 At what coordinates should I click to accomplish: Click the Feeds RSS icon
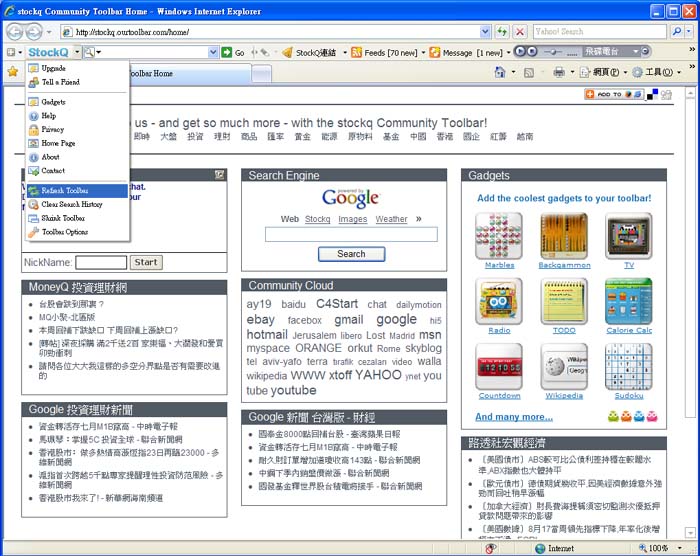(x=356, y=52)
